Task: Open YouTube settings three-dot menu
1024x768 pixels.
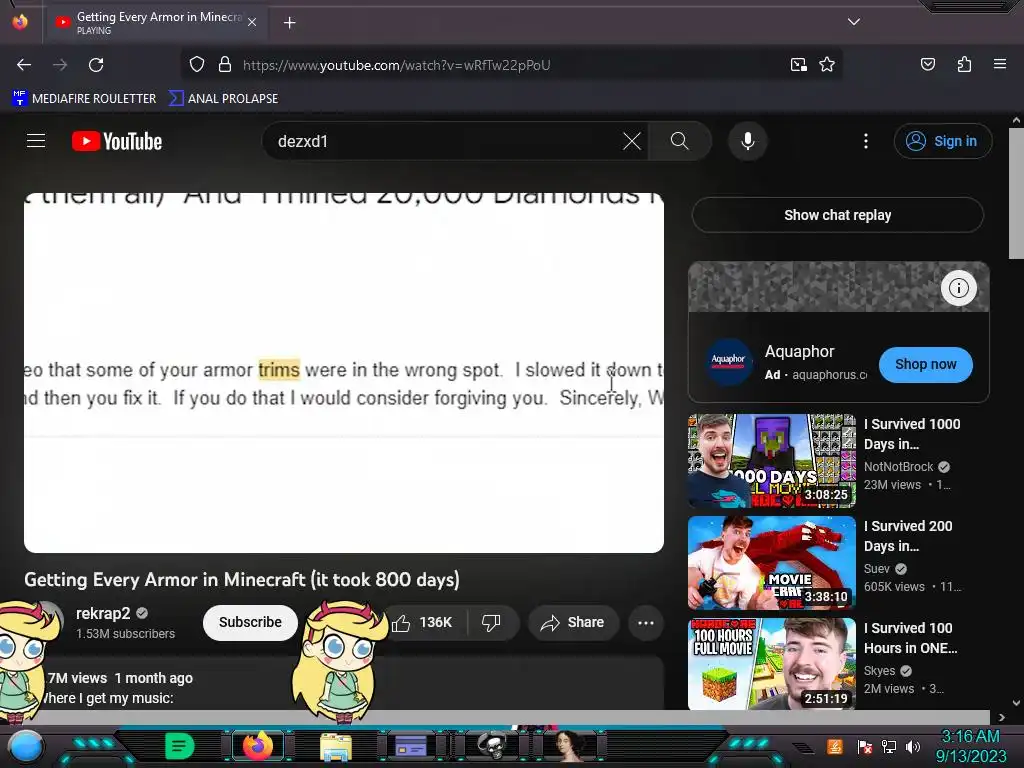Action: [865, 141]
